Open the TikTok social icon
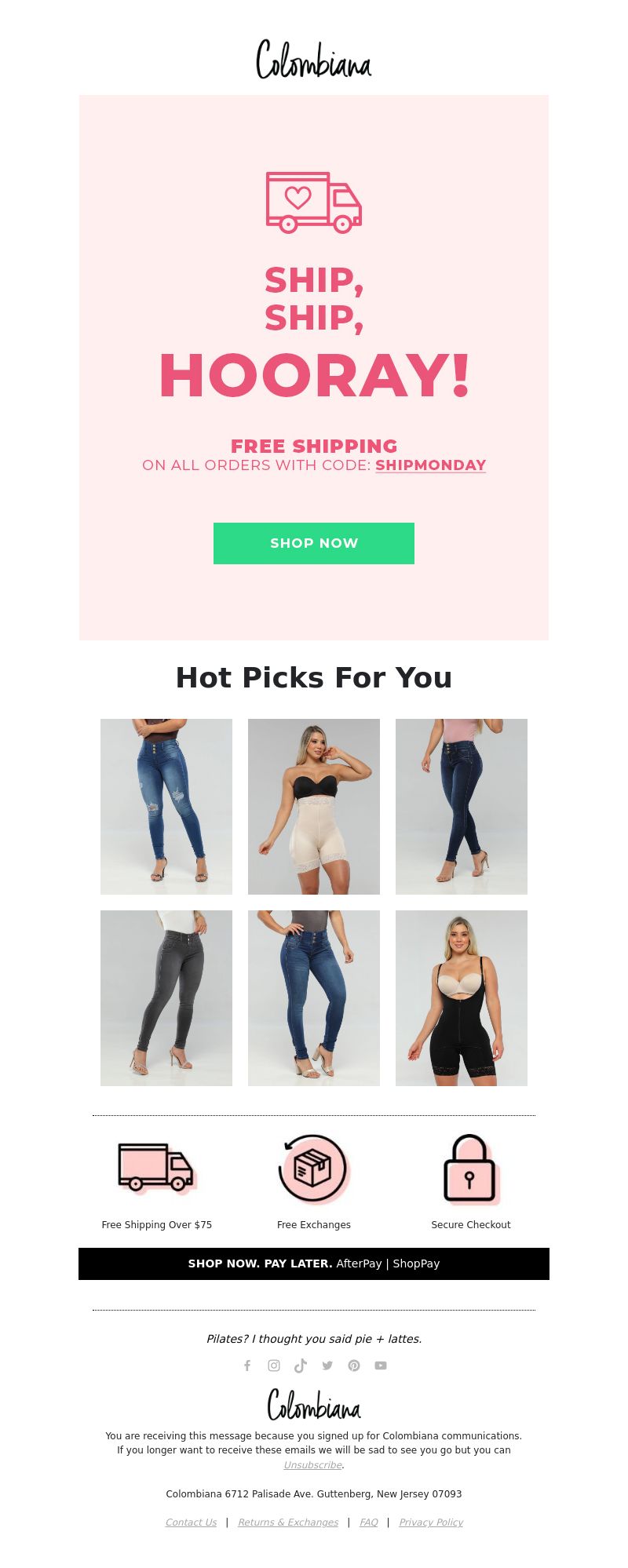Image resolution: width=628 pixels, height=1568 pixels. 301,1366
